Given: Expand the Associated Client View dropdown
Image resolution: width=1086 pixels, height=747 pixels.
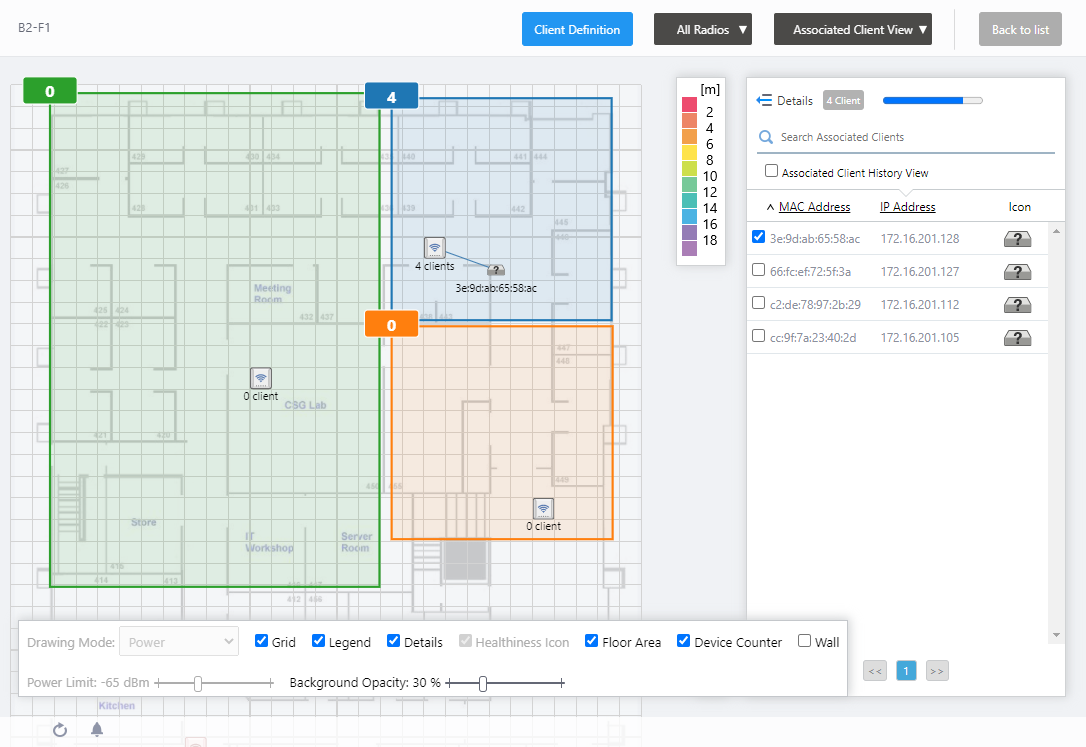Looking at the screenshot, I should click(x=852, y=30).
